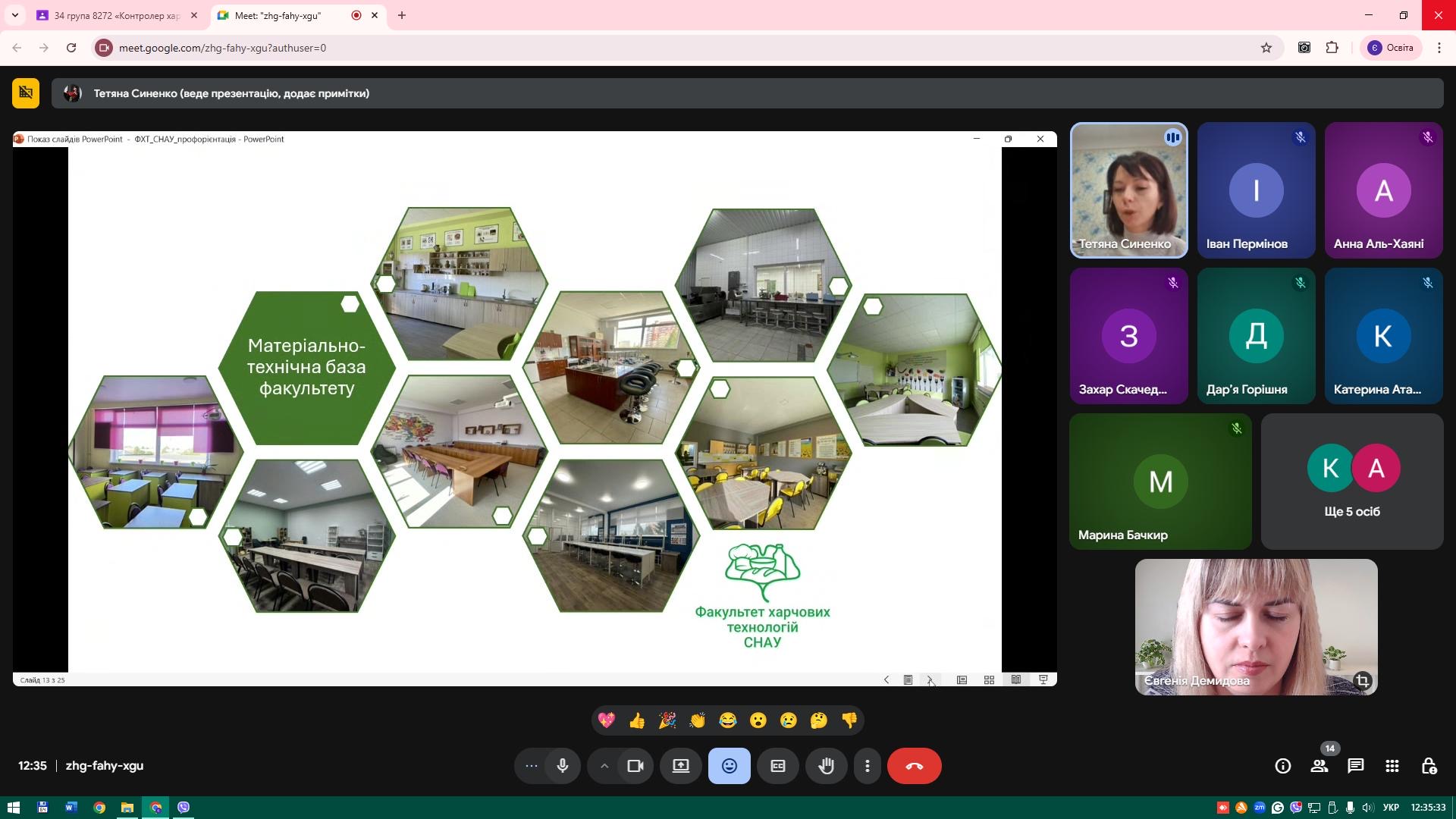Switch to the "34 група 8272" tab

coord(114,15)
